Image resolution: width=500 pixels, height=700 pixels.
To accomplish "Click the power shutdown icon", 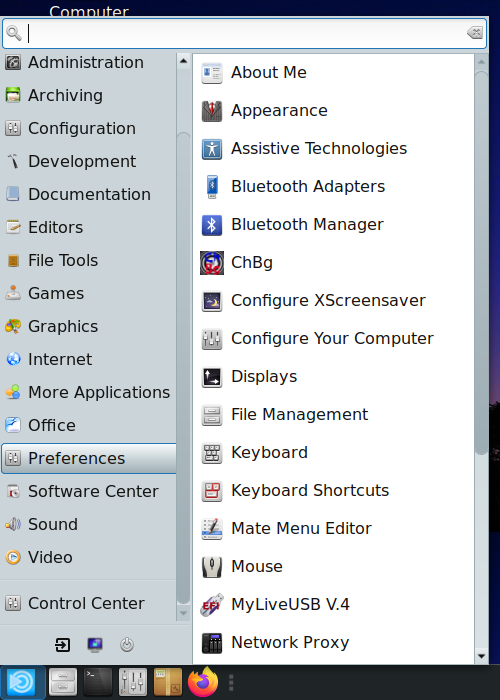I will coord(127,645).
